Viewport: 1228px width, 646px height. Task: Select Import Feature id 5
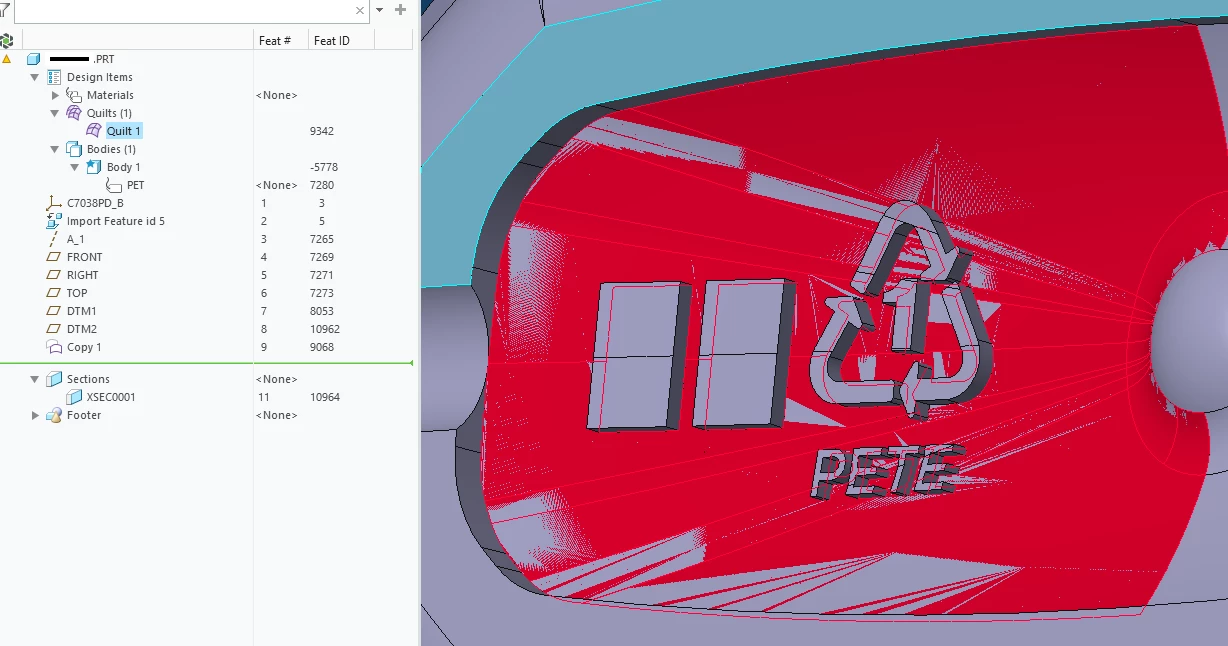pos(116,221)
